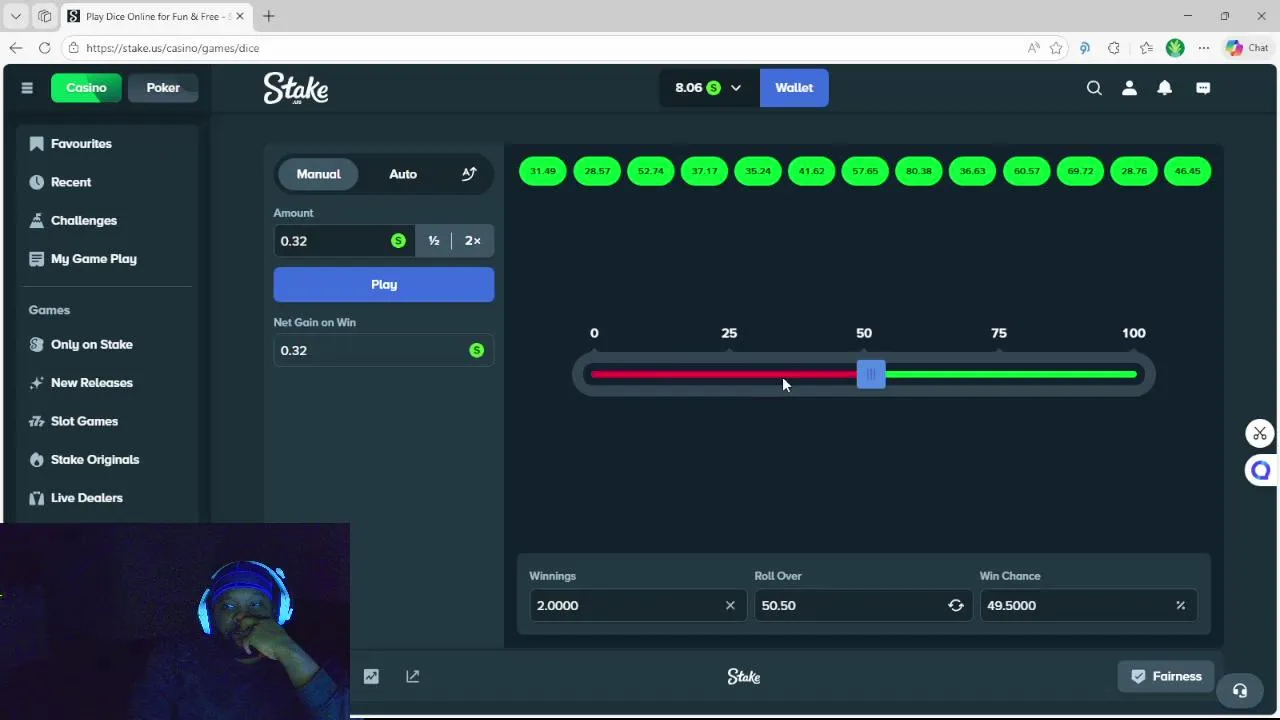1280x720 pixels.
Task: Open Copilot Chat in browser
Action: (x=1247, y=48)
